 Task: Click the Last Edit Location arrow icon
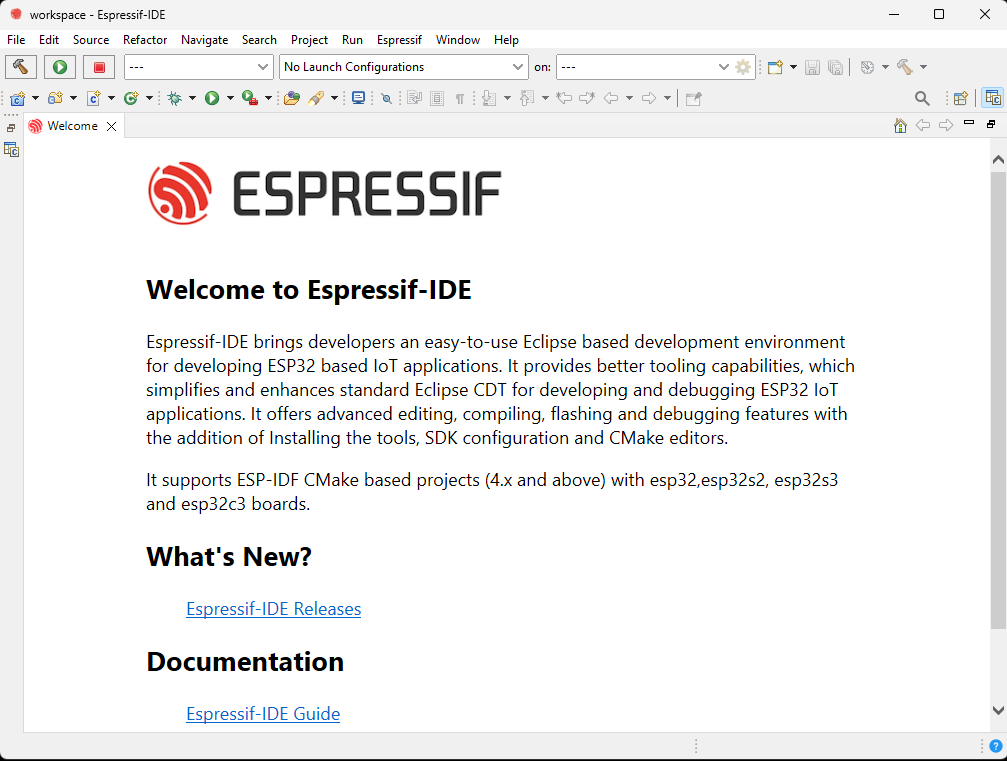pyautogui.click(x=565, y=98)
